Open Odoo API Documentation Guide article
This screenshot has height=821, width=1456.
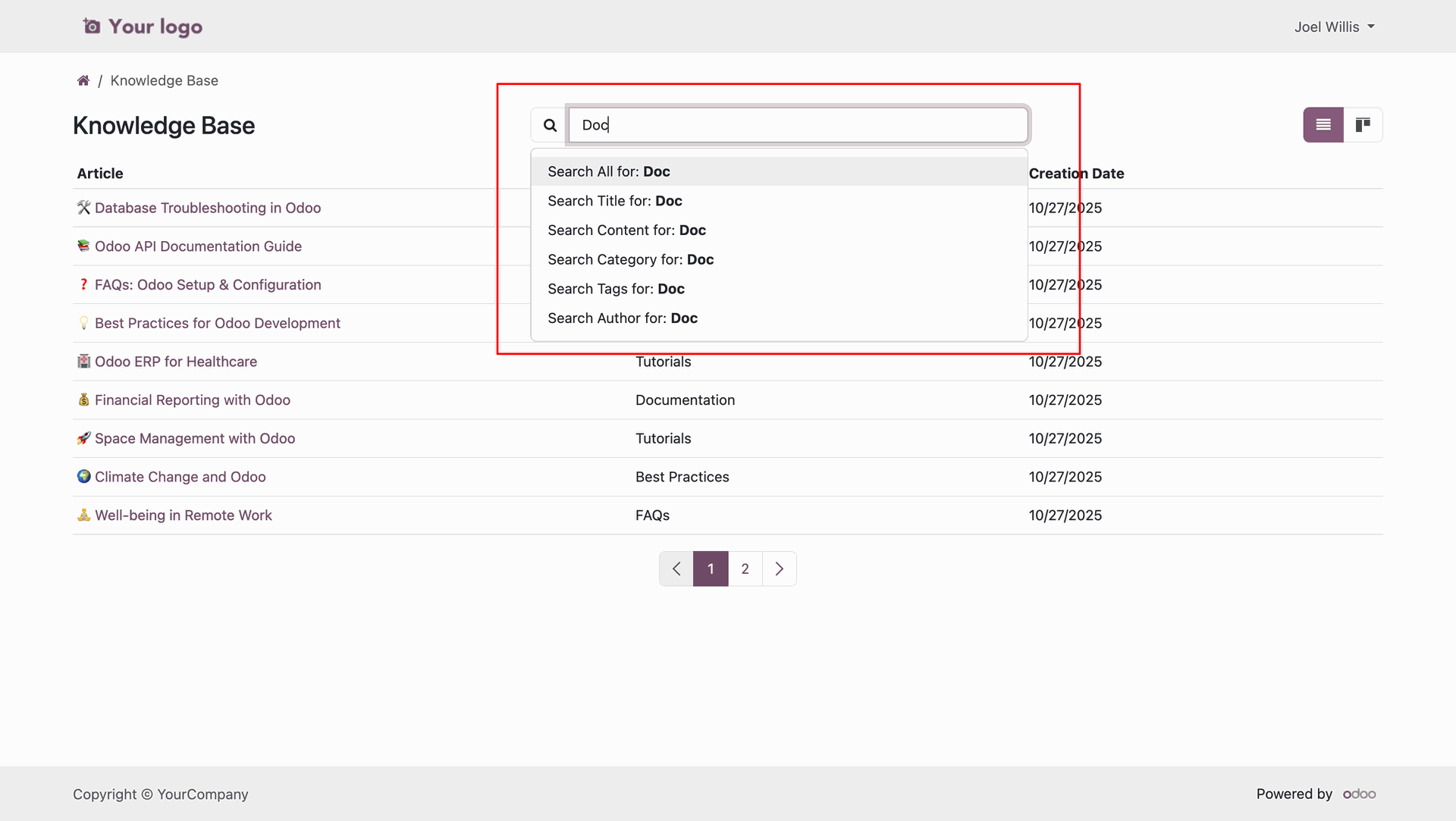(198, 246)
